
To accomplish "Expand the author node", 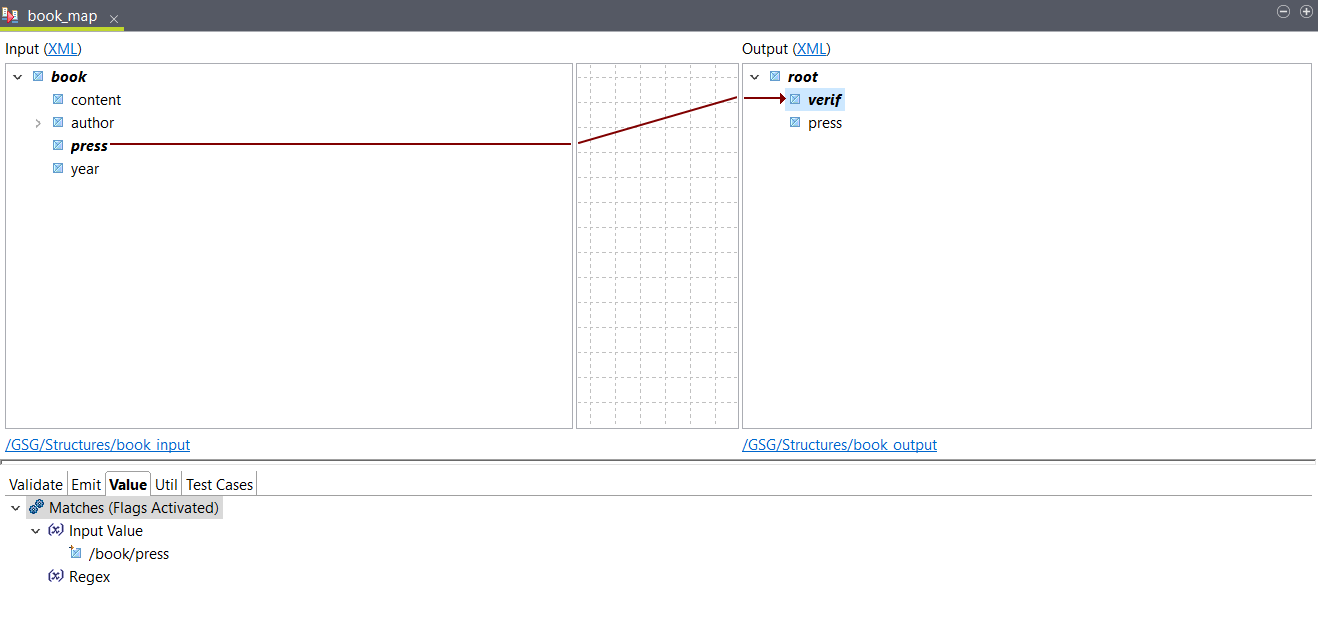I will tap(38, 123).
